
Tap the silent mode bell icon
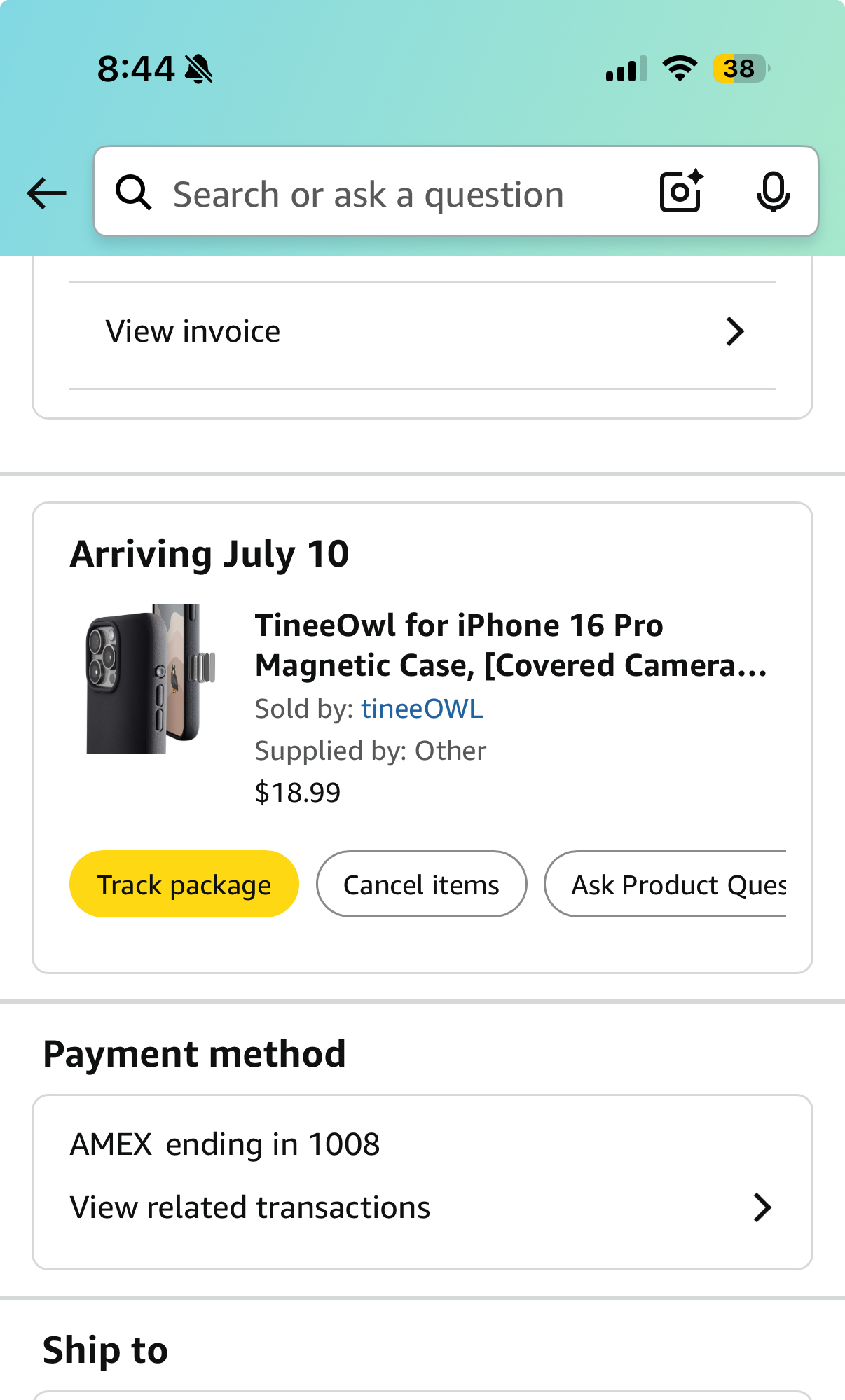point(199,69)
